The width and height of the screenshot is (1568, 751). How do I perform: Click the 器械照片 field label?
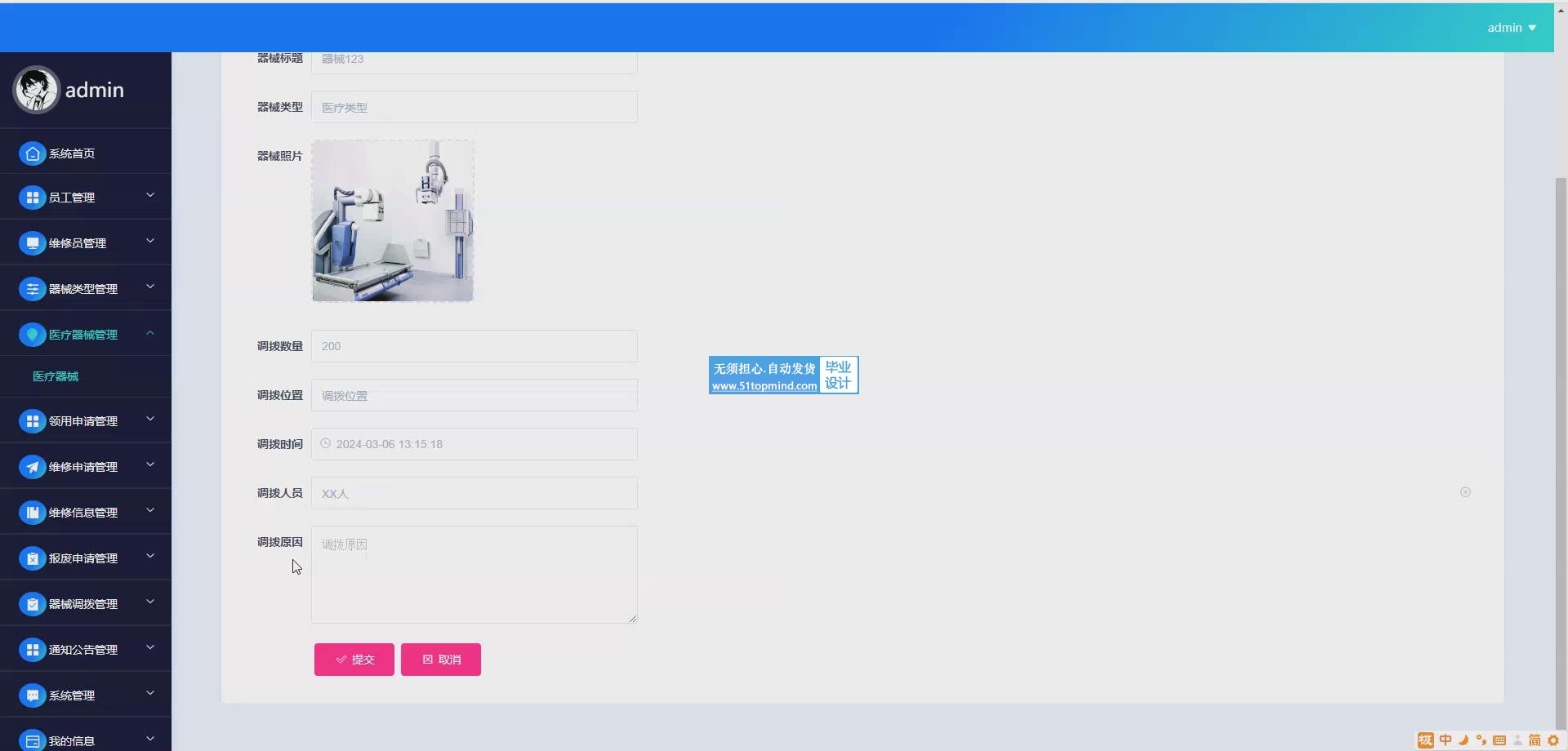280,156
